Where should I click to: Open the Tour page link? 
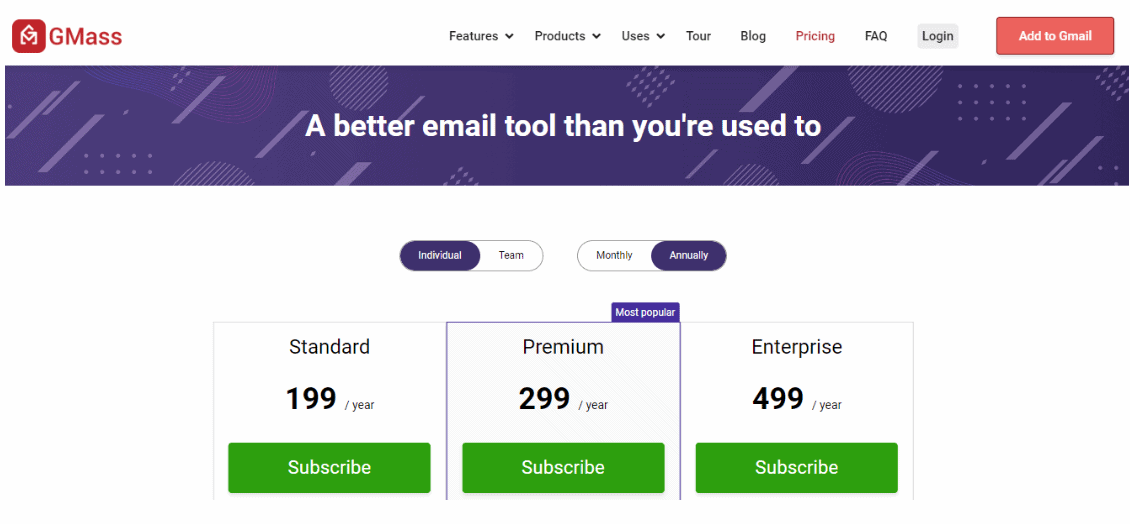(698, 36)
